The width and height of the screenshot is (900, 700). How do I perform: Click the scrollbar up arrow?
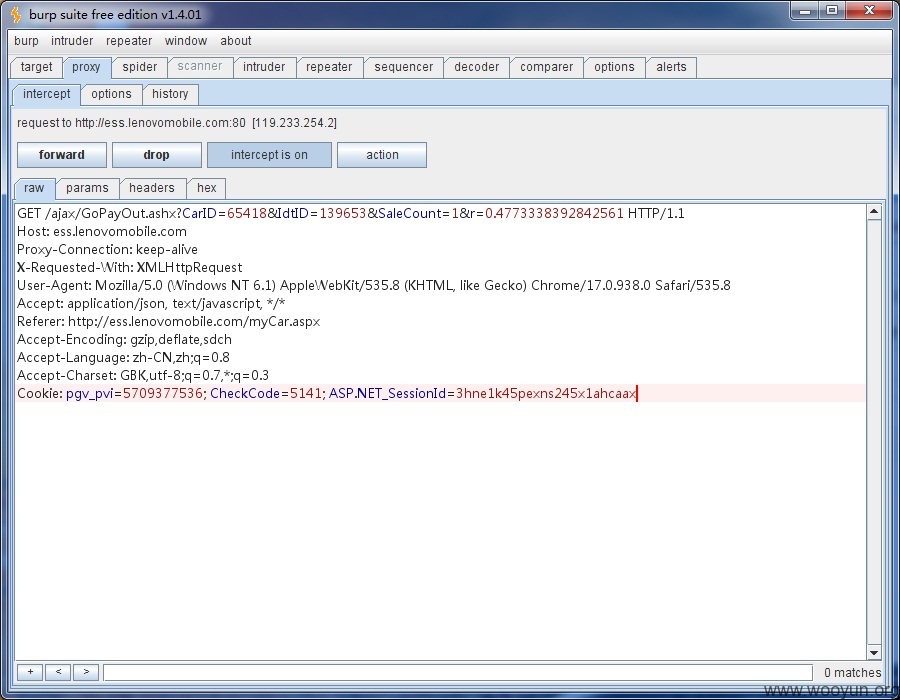(x=874, y=212)
